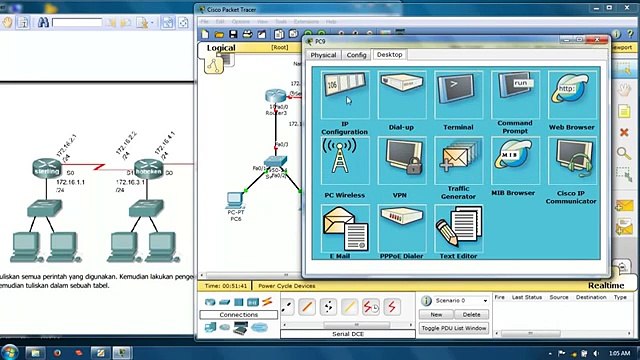This screenshot has width=640, height=360.
Task: Open the E Mail application
Action: pos(345,229)
